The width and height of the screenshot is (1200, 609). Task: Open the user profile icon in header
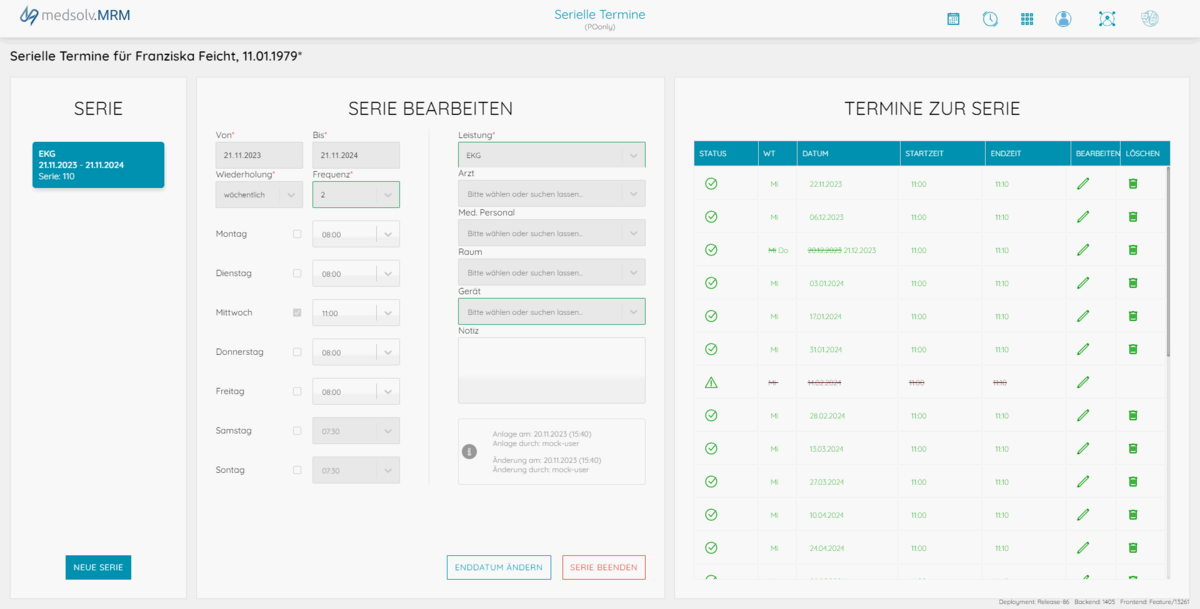coord(1063,19)
